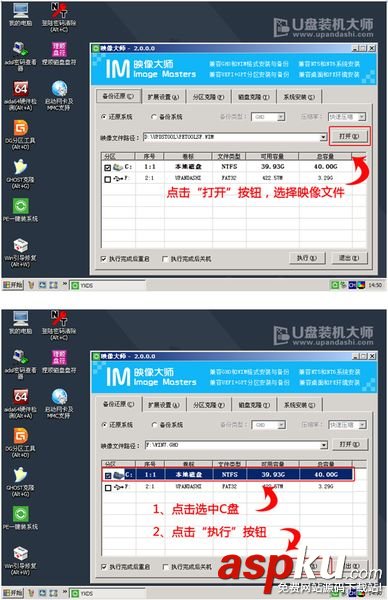
Task: Open image path dropdown arrow in upper window
Action: (x=323, y=137)
